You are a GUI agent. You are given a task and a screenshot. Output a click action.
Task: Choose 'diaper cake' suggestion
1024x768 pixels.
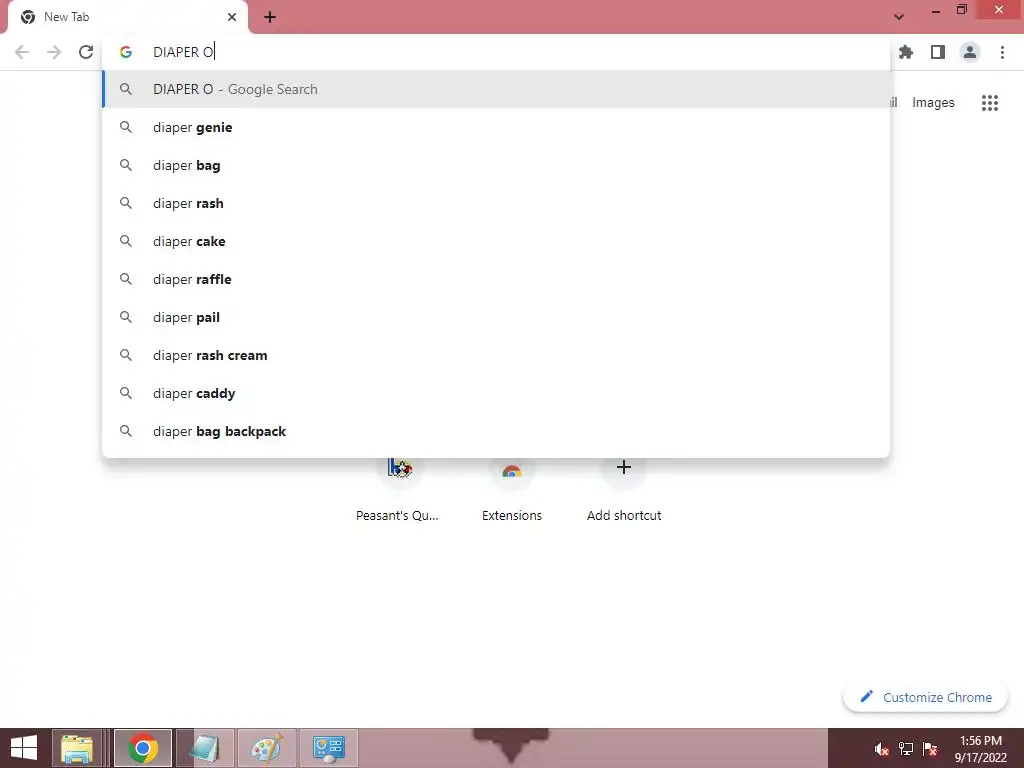[496, 241]
